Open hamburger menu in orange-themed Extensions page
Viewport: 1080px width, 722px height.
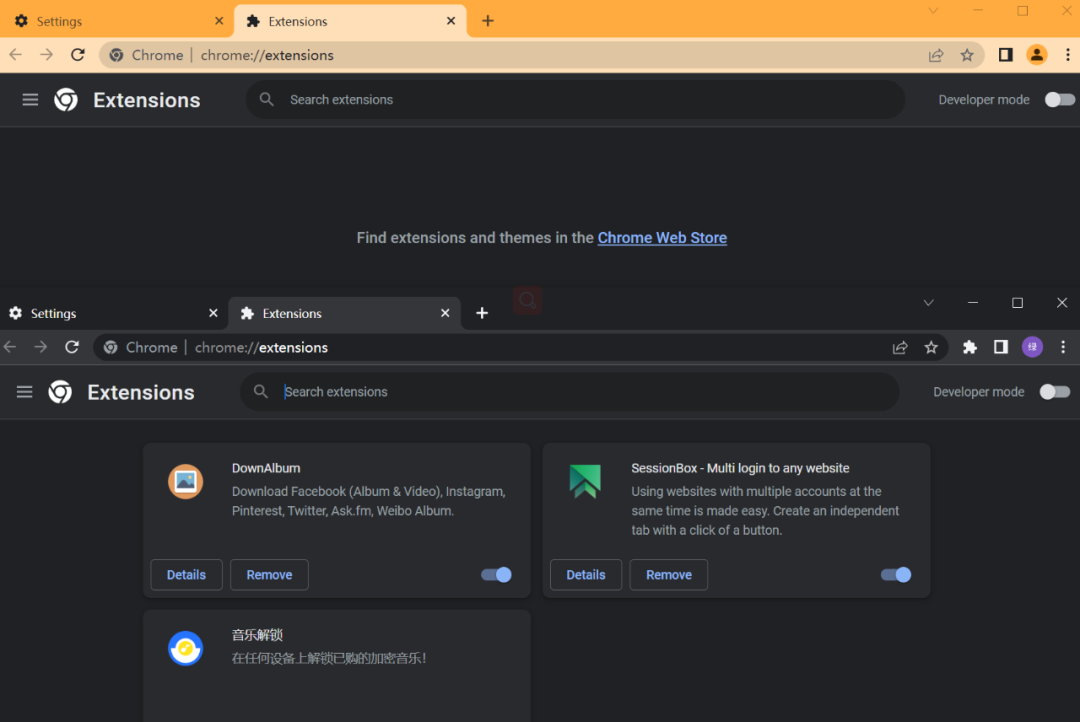click(30, 100)
